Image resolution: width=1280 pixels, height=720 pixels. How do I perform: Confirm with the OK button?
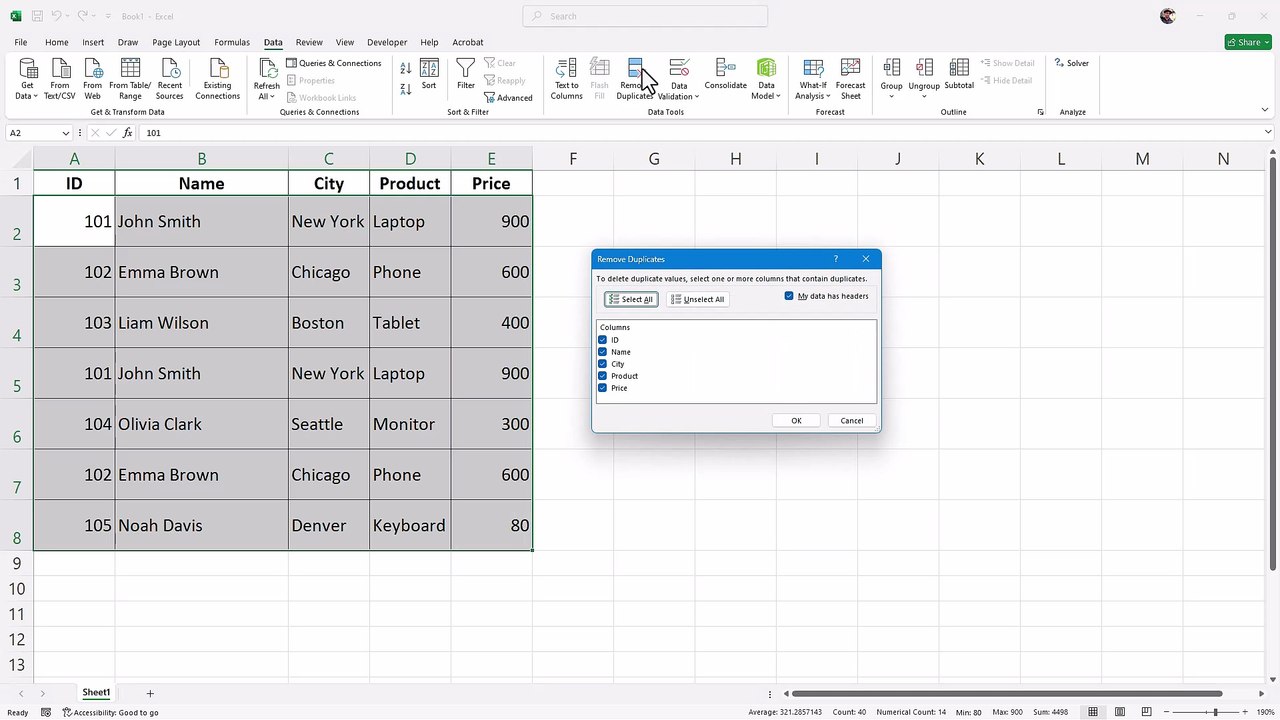coord(797,421)
